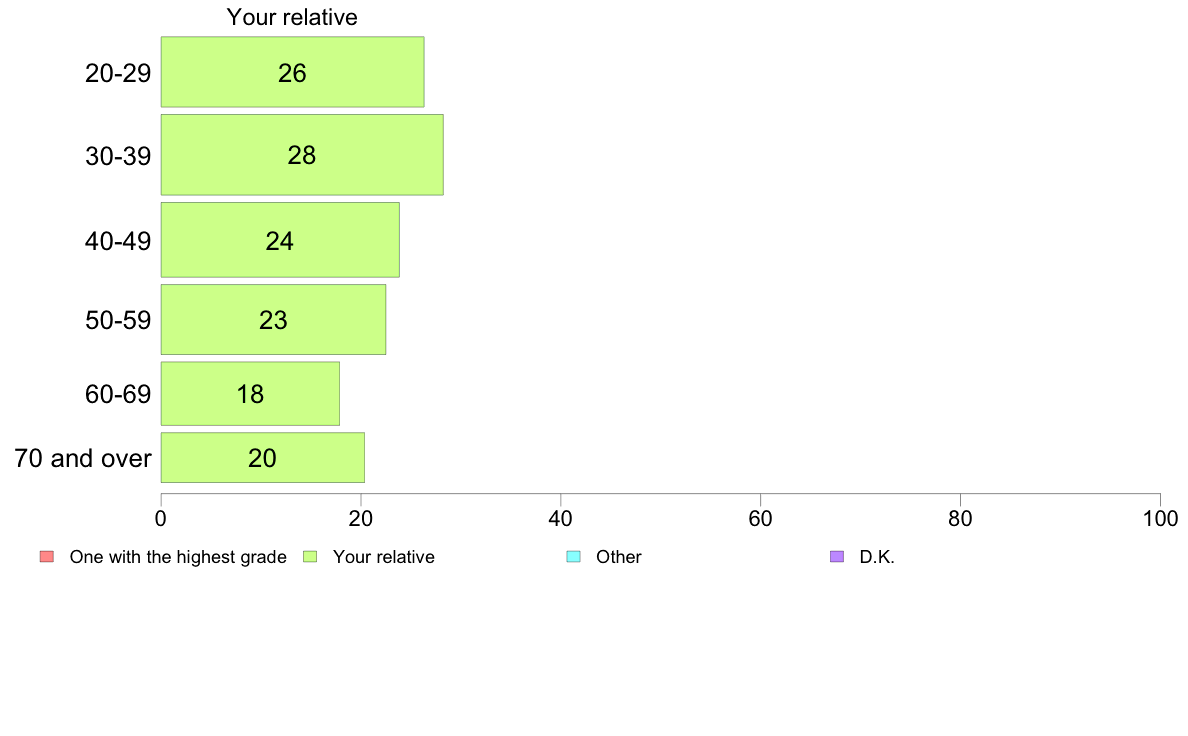Click the purple 'D.K.' legend swatch
The image size is (1188, 736).
click(837, 556)
